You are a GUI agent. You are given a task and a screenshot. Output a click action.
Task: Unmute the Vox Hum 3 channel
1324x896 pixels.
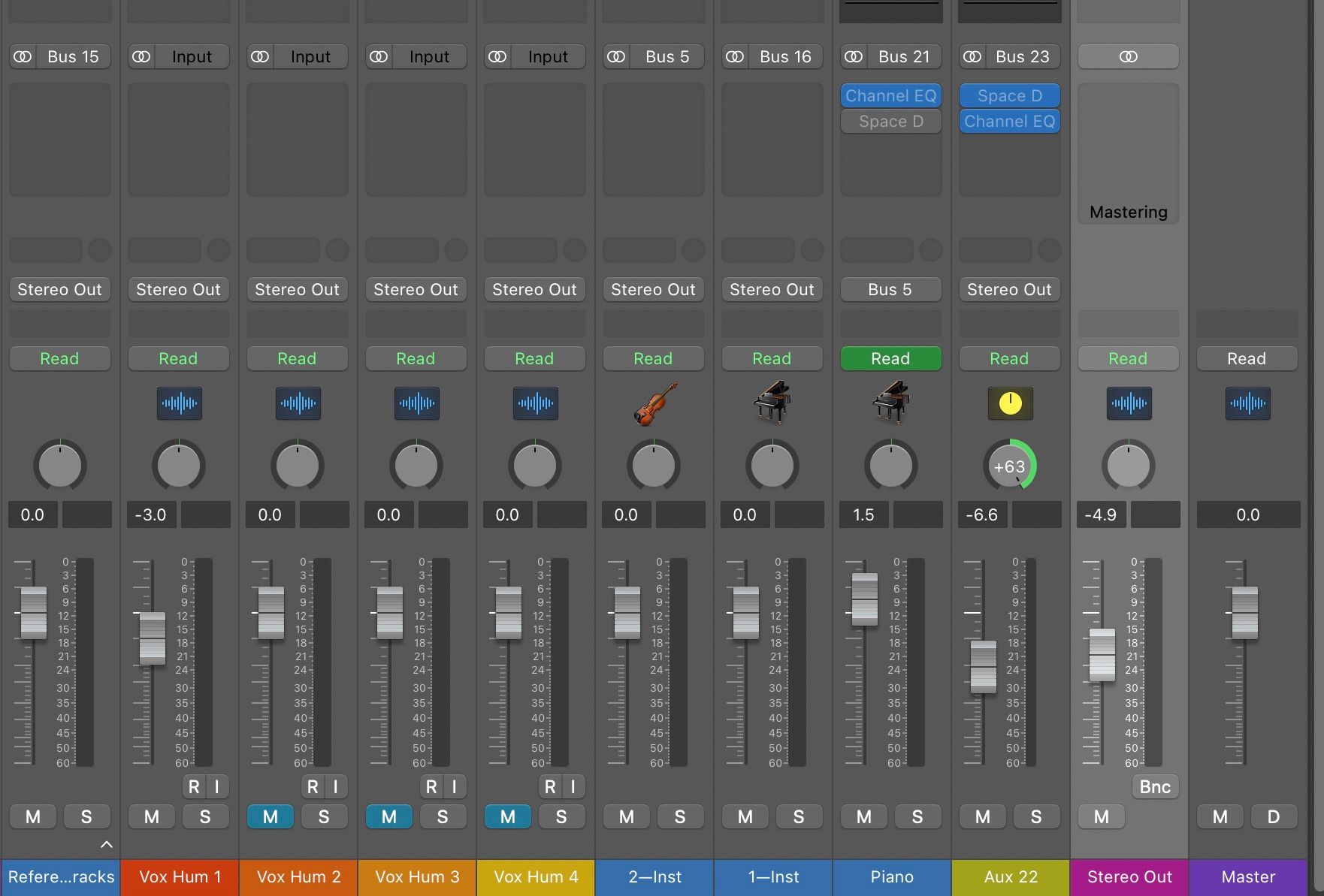pyautogui.click(x=388, y=816)
